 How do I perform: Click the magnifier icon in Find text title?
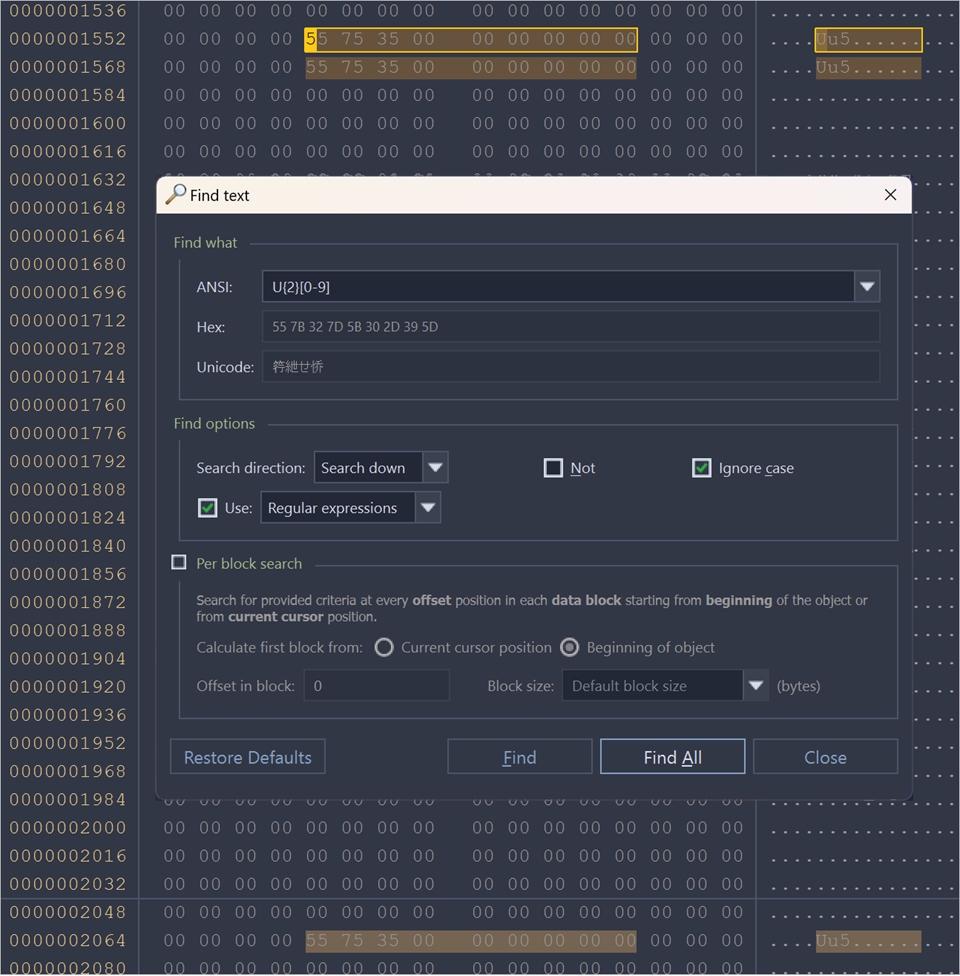176,195
